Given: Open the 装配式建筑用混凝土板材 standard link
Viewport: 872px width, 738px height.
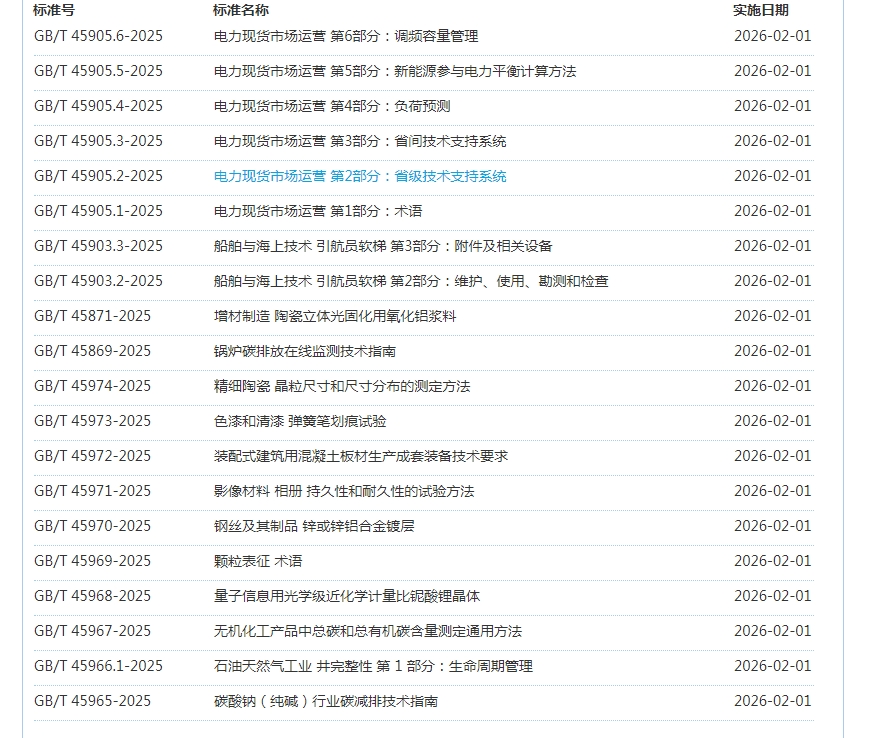Looking at the screenshot, I should click(x=361, y=456).
